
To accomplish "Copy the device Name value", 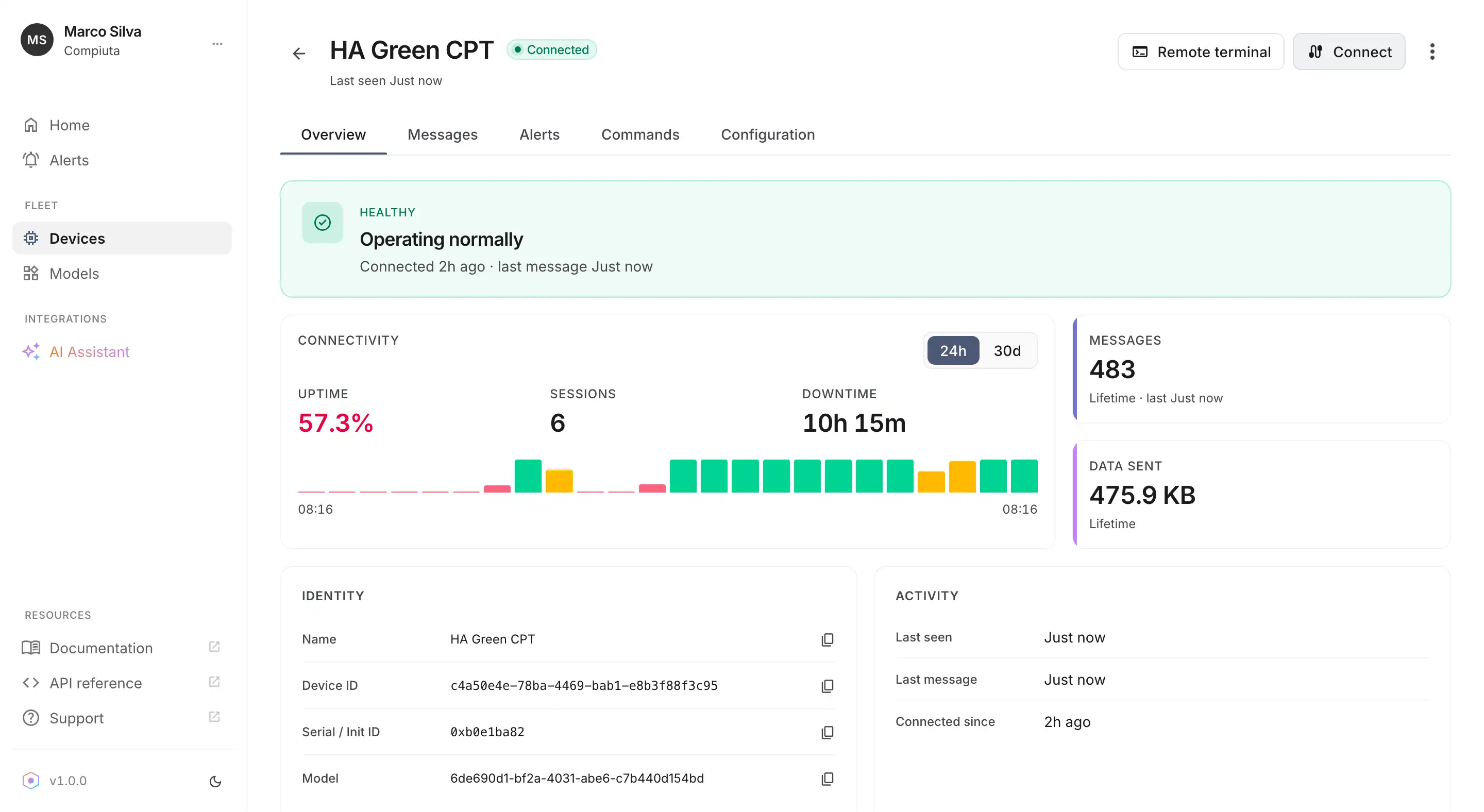I will (827, 640).
